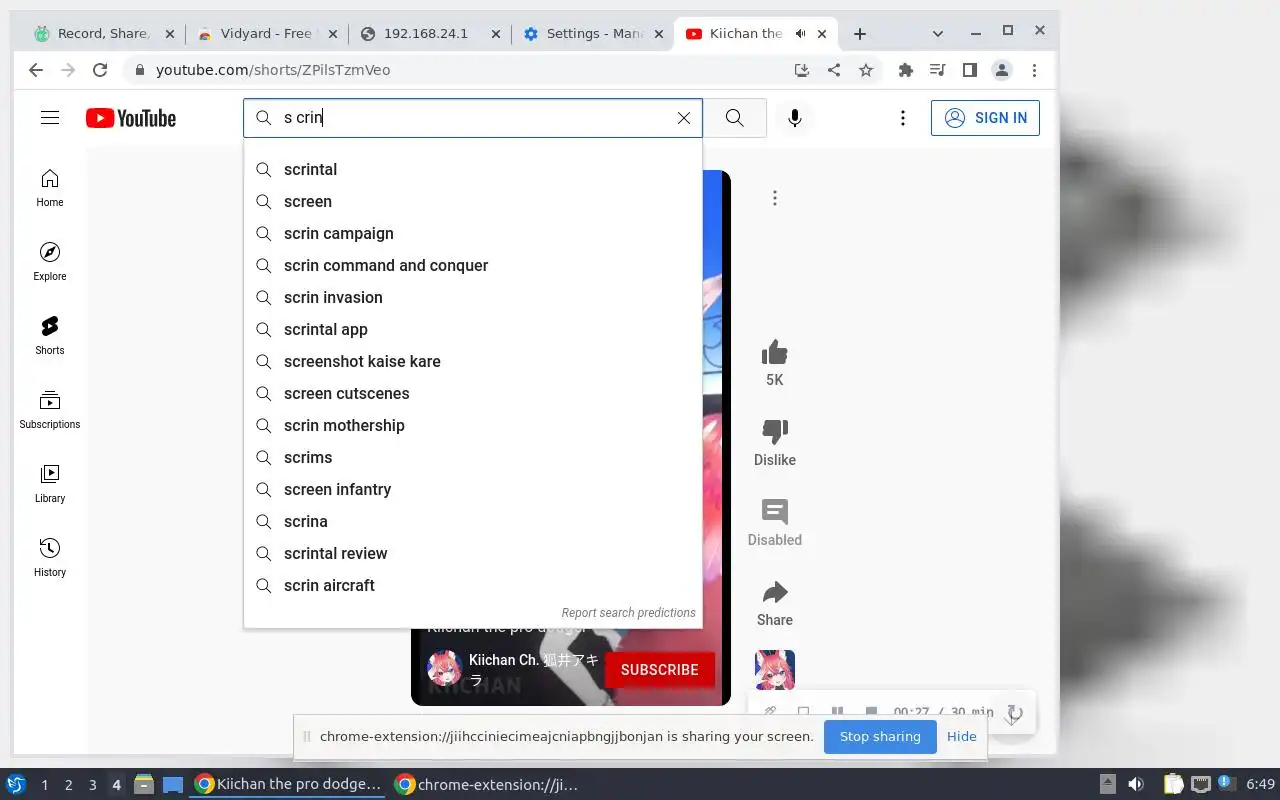This screenshot has height=800, width=1280.
Task: Click the magnifier search submit button
Action: point(735,118)
